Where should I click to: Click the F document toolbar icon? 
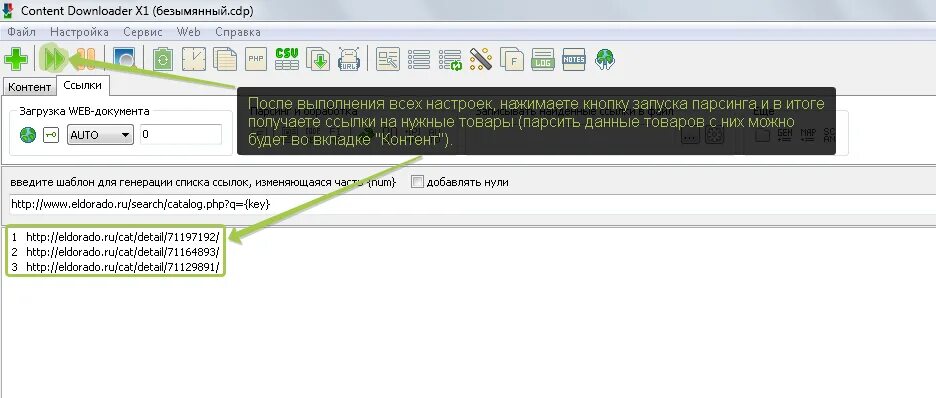pos(512,59)
